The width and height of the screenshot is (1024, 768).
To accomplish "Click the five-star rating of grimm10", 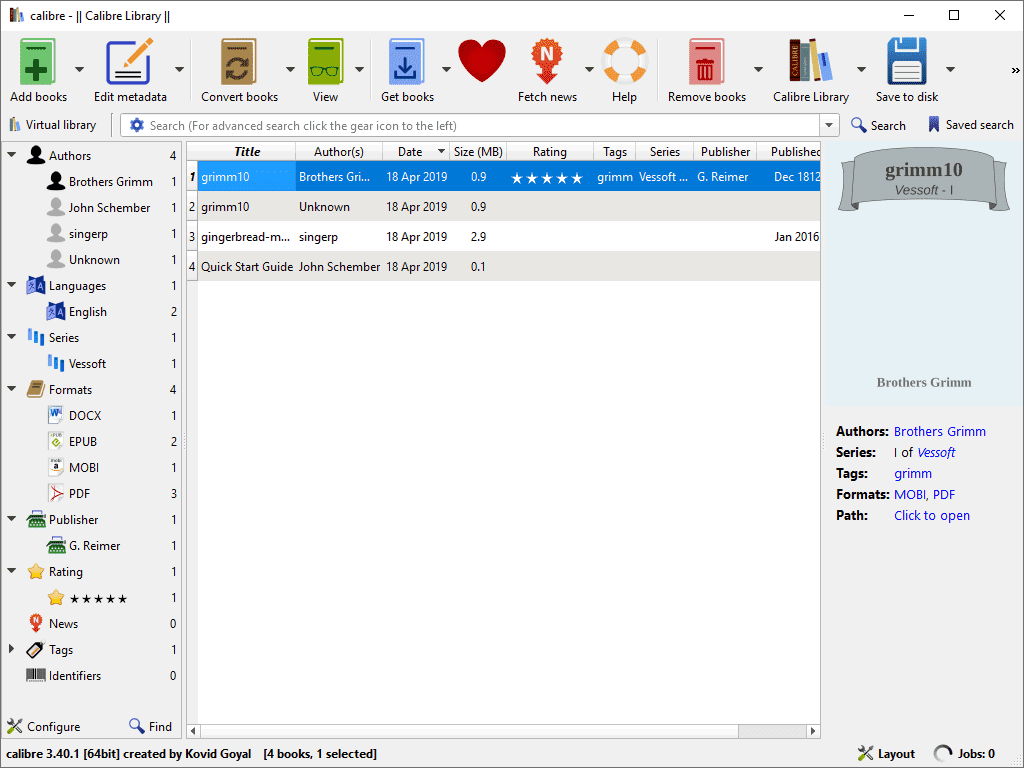I will tap(547, 178).
